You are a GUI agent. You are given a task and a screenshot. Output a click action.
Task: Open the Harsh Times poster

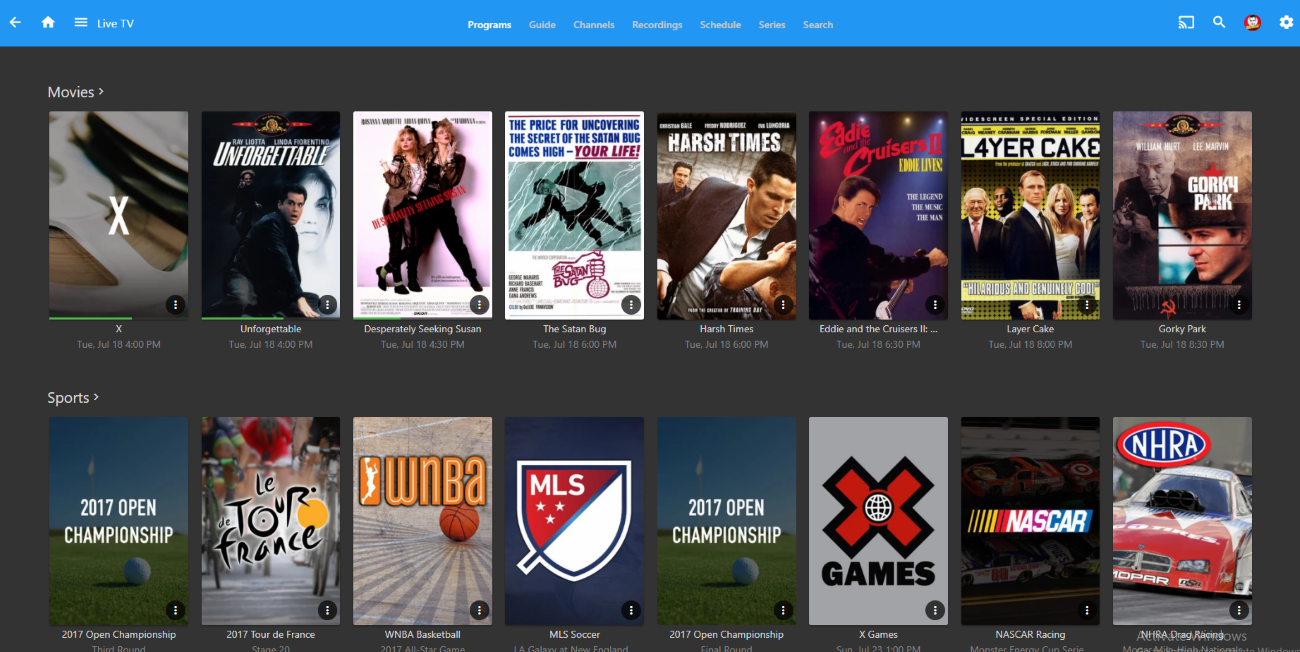click(726, 215)
